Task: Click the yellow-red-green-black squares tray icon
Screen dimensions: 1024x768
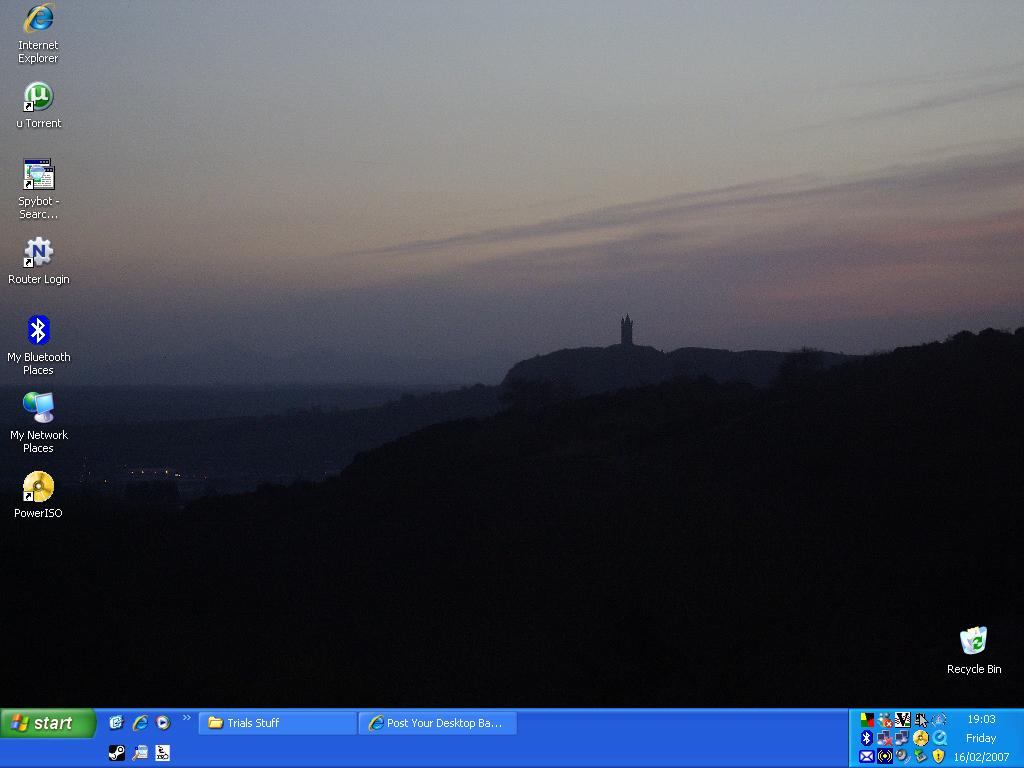Action: point(867,720)
